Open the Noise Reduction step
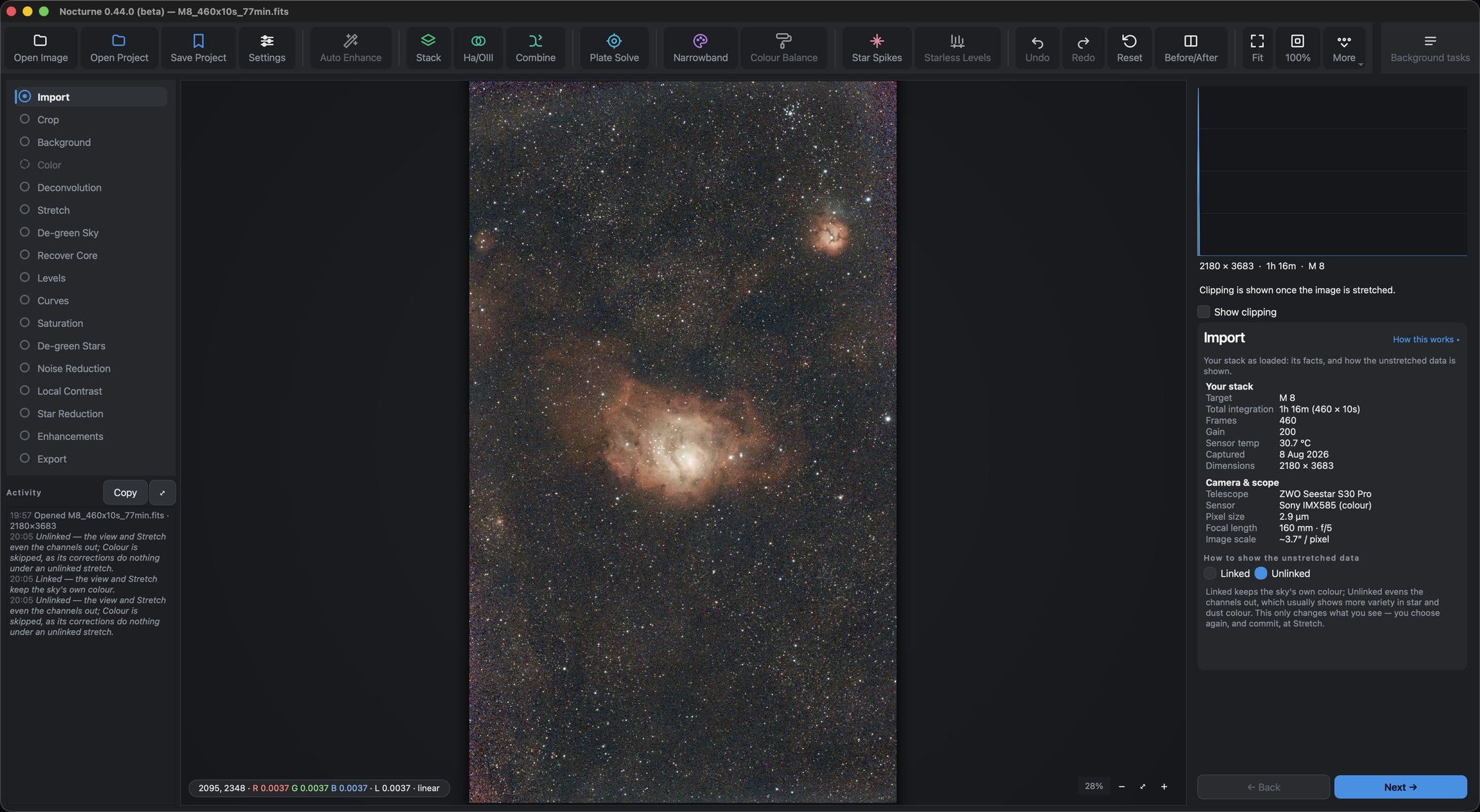Image resolution: width=1480 pixels, height=812 pixels. coord(89,368)
